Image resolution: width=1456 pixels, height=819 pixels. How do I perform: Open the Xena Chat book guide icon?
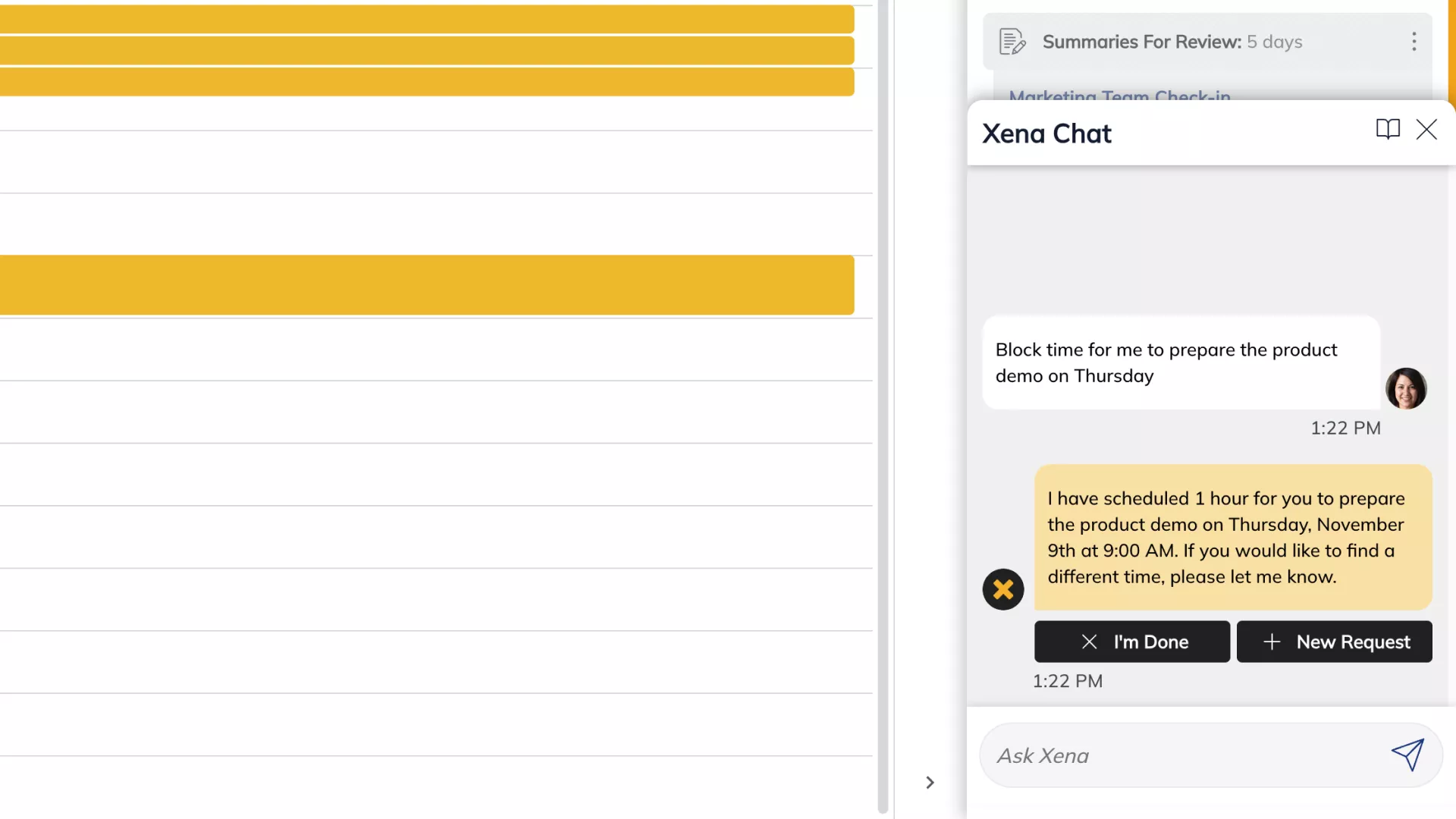pyautogui.click(x=1388, y=130)
